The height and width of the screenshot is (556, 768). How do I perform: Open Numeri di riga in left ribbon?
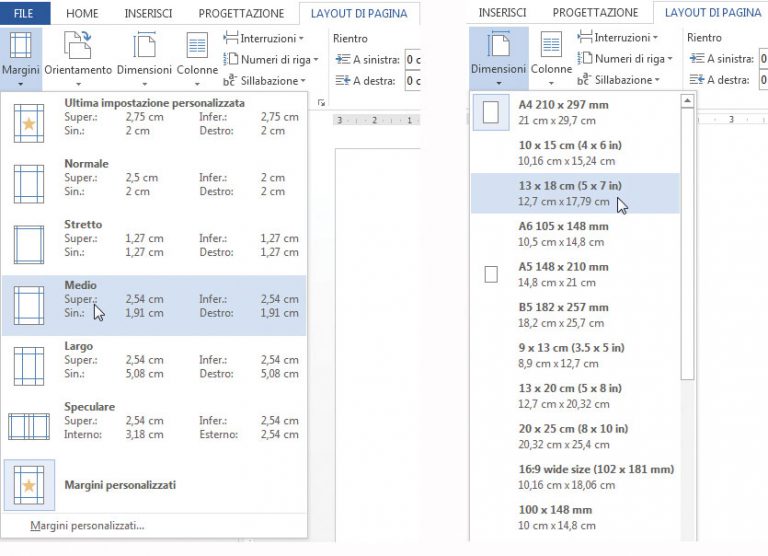coord(271,60)
